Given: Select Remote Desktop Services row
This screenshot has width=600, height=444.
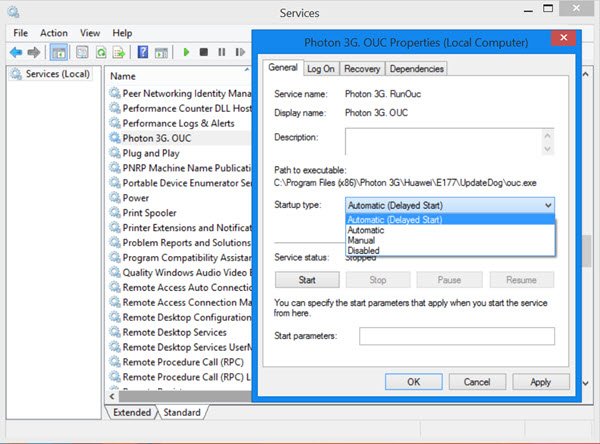Looking at the screenshot, I should point(180,332).
